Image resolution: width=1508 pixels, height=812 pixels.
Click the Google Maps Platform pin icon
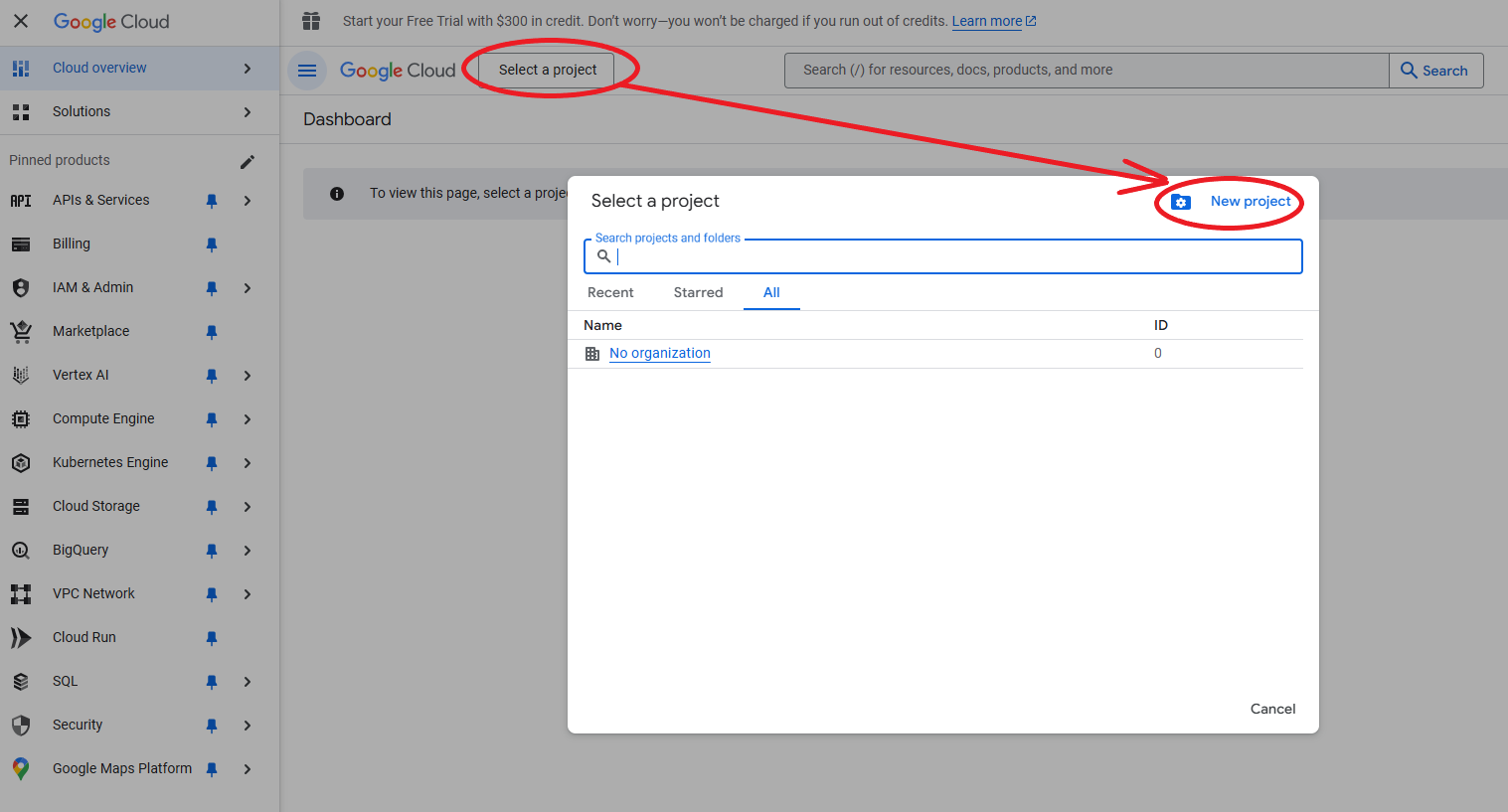click(21, 768)
